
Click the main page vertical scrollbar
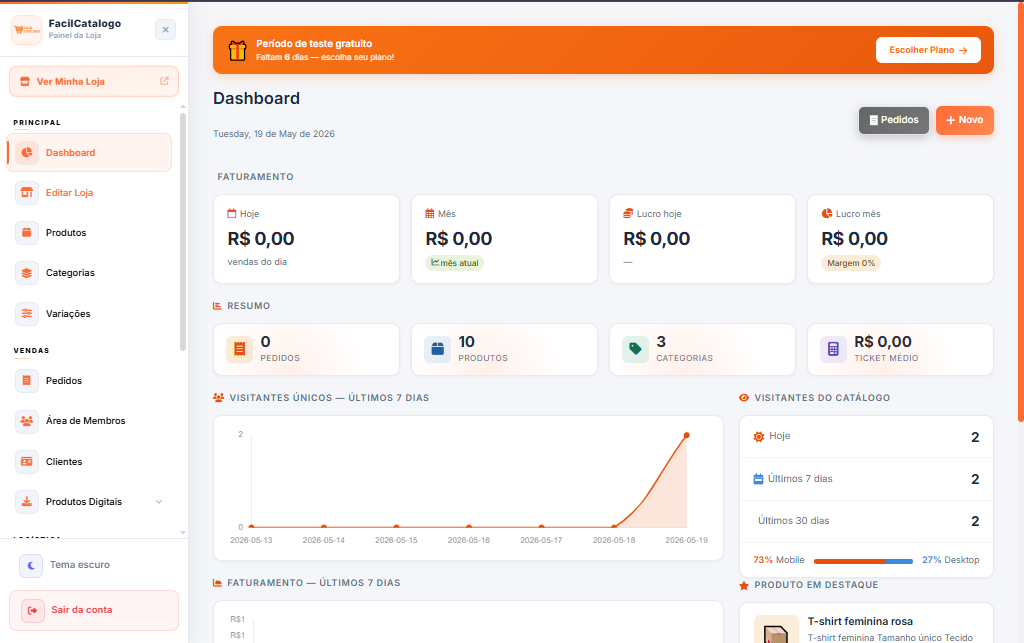click(1021, 212)
